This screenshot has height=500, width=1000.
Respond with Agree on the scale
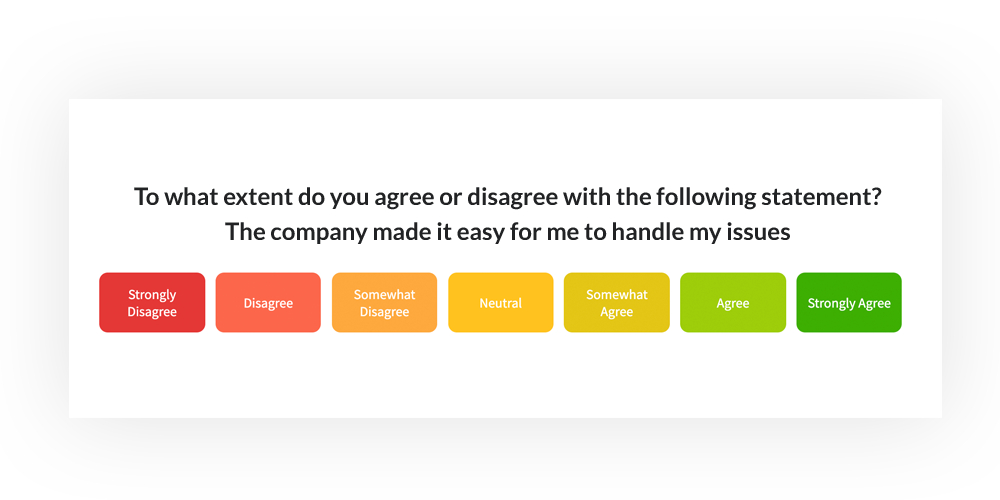[733, 302]
